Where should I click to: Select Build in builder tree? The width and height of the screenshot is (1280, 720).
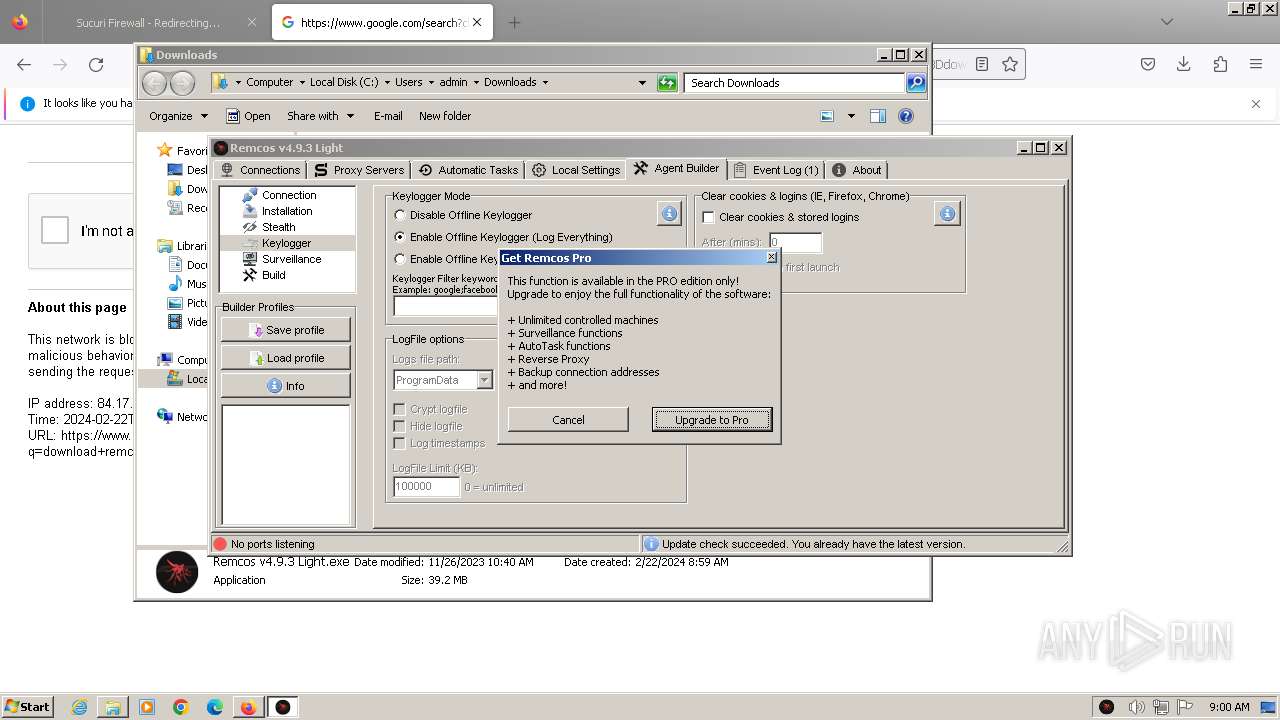pyautogui.click(x=273, y=275)
